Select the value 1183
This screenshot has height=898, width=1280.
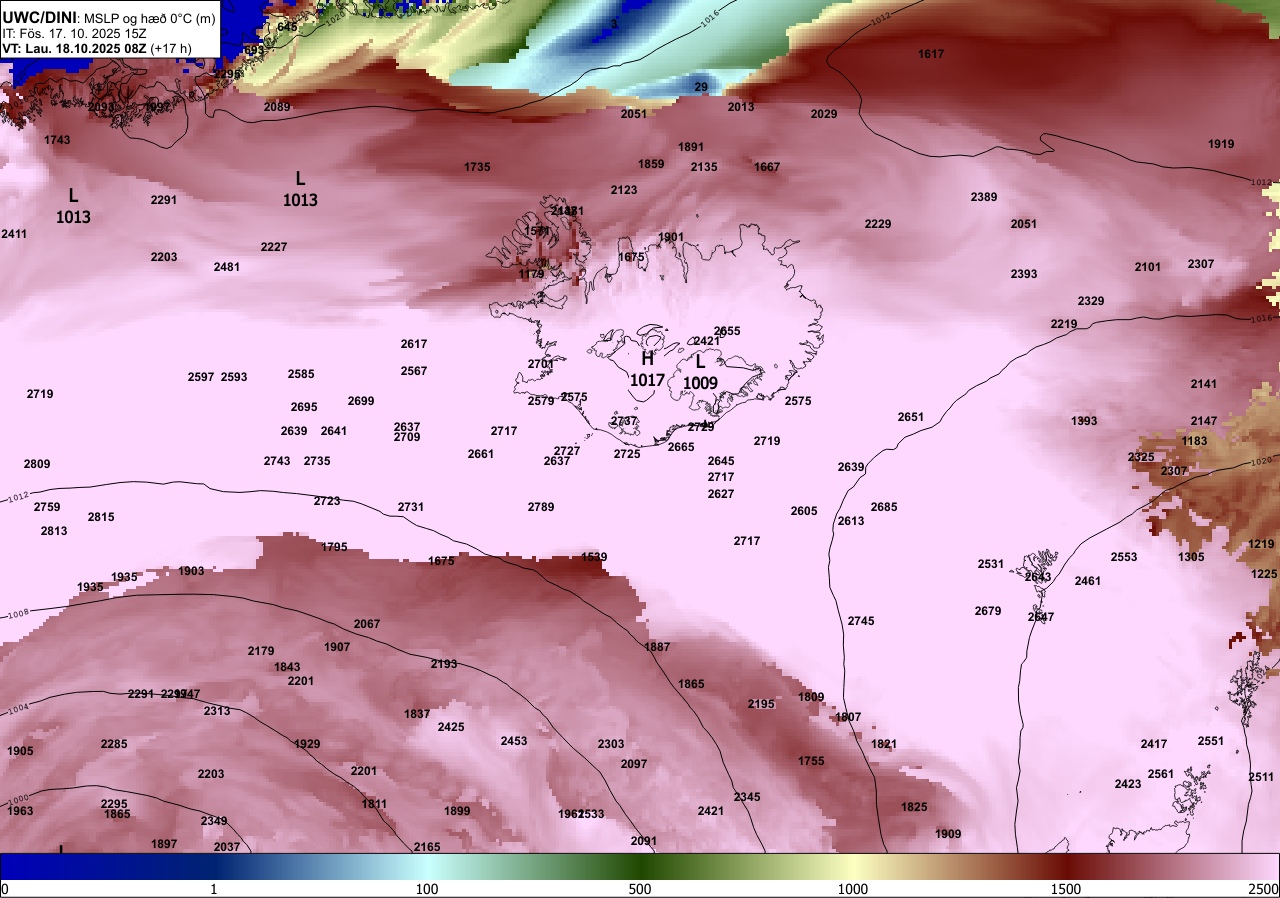pos(1194,441)
